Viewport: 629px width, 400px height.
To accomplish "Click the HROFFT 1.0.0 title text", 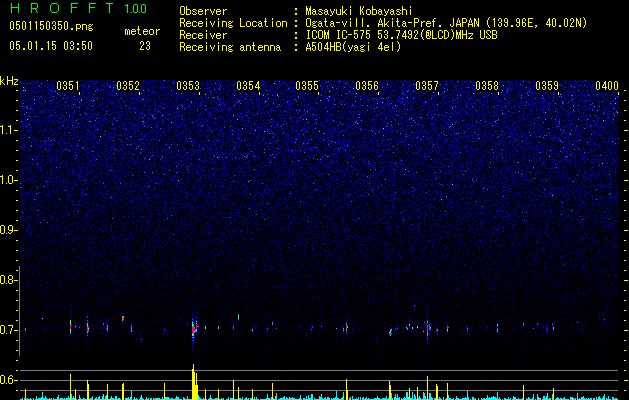I will 79,8.
